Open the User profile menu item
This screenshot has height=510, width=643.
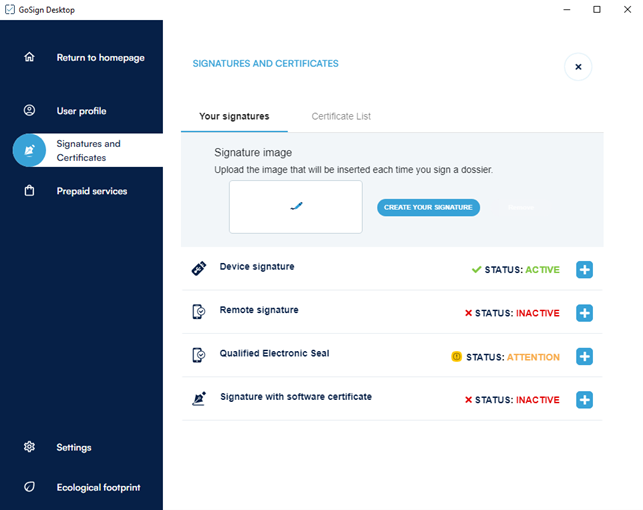pyautogui.click(x=81, y=111)
